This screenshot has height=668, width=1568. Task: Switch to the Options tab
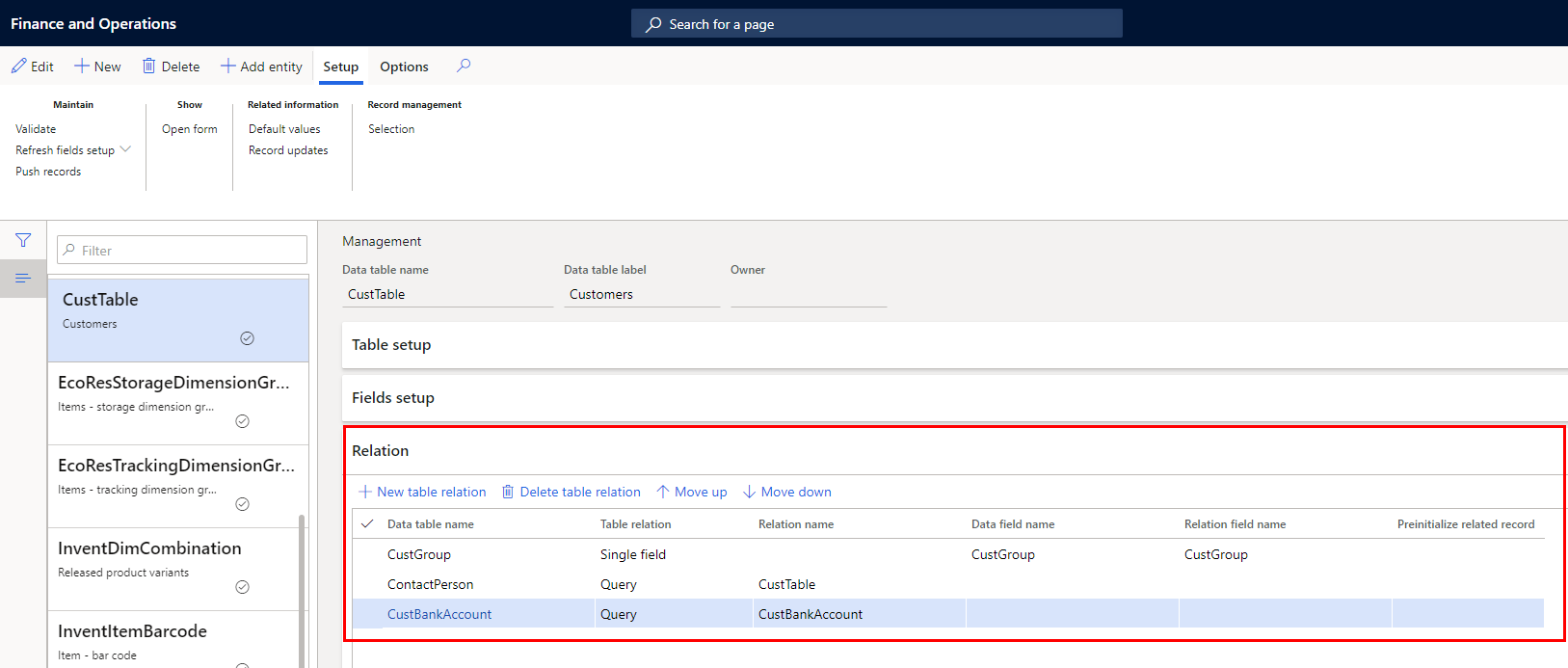tap(404, 67)
